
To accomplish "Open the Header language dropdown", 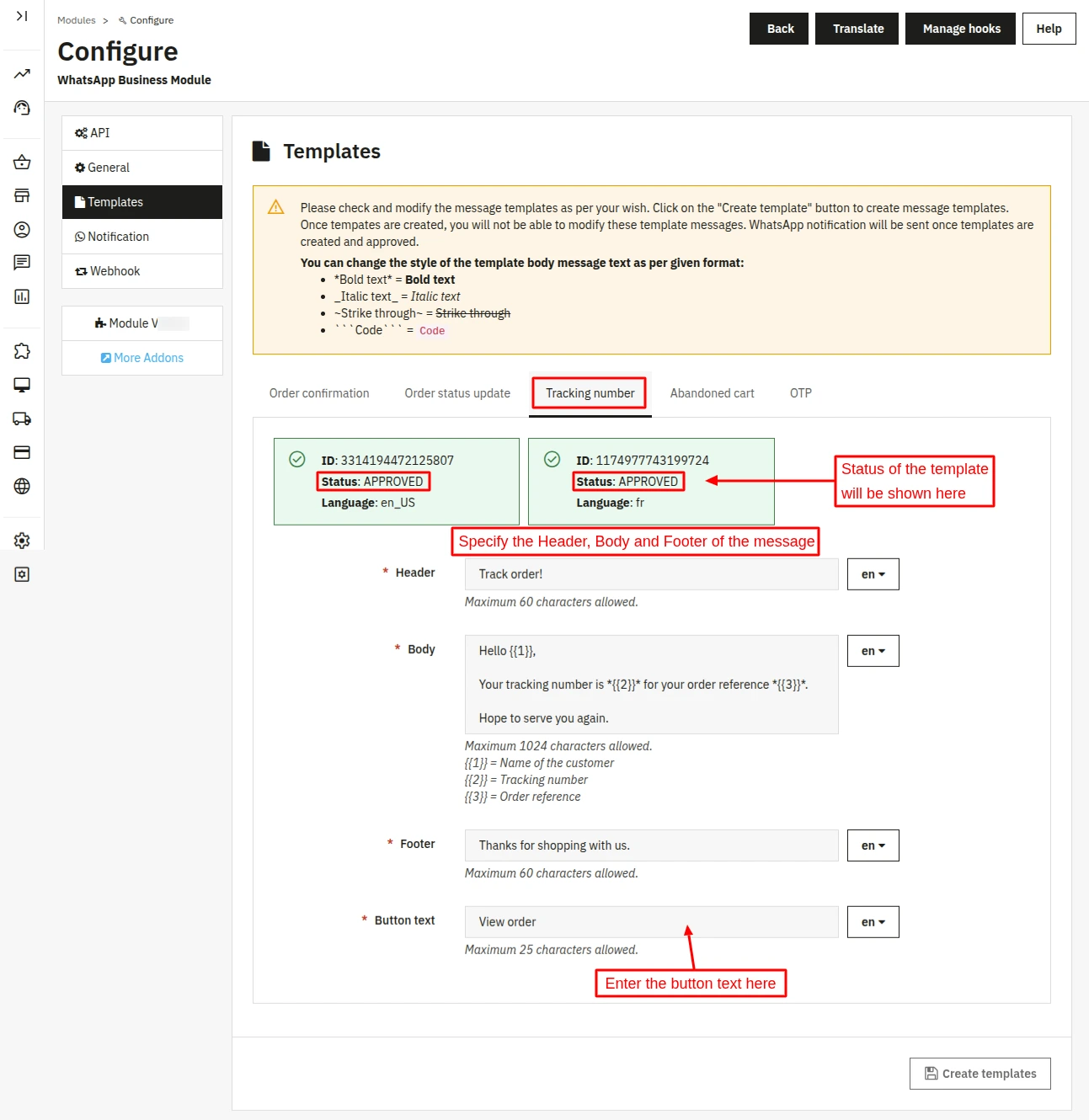I will pos(873,574).
